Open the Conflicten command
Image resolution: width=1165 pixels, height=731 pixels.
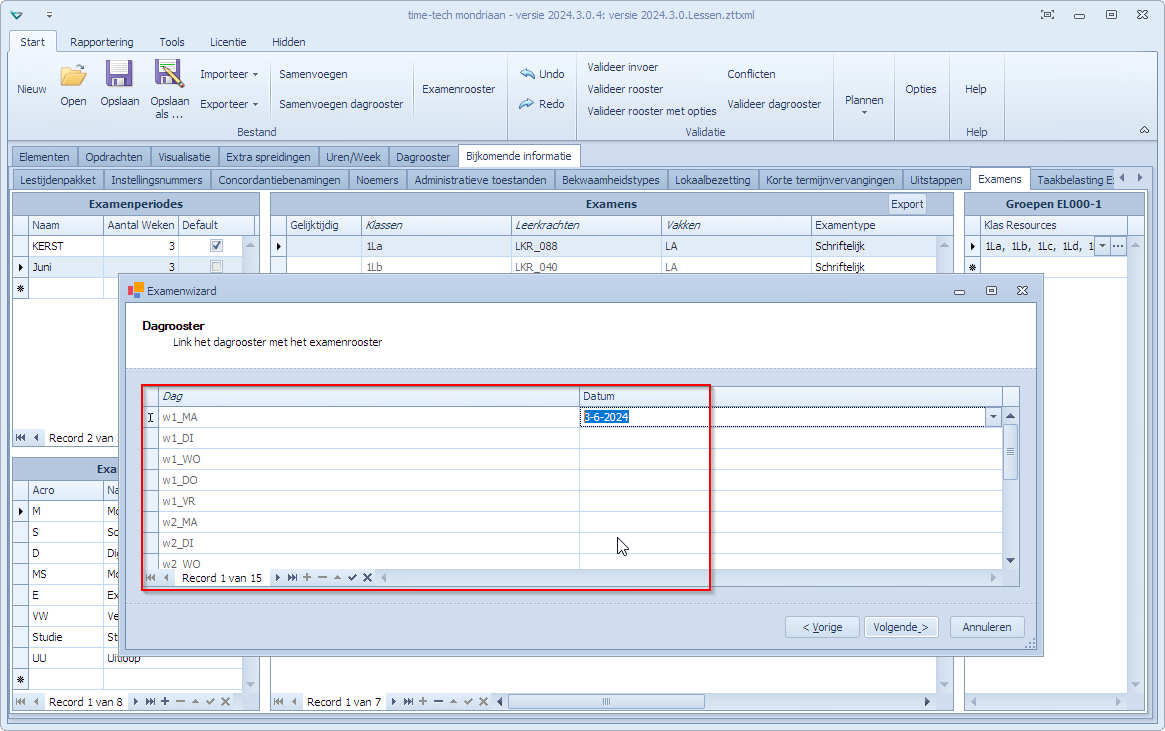pyautogui.click(x=751, y=74)
